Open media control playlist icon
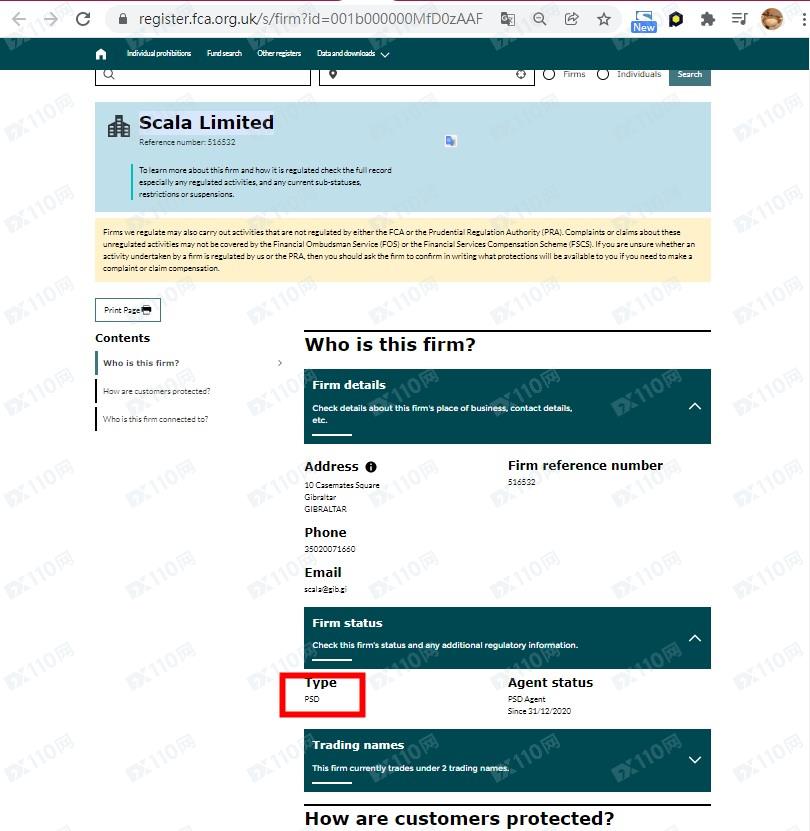The image size is (810, 831). [x=739, y=20]
